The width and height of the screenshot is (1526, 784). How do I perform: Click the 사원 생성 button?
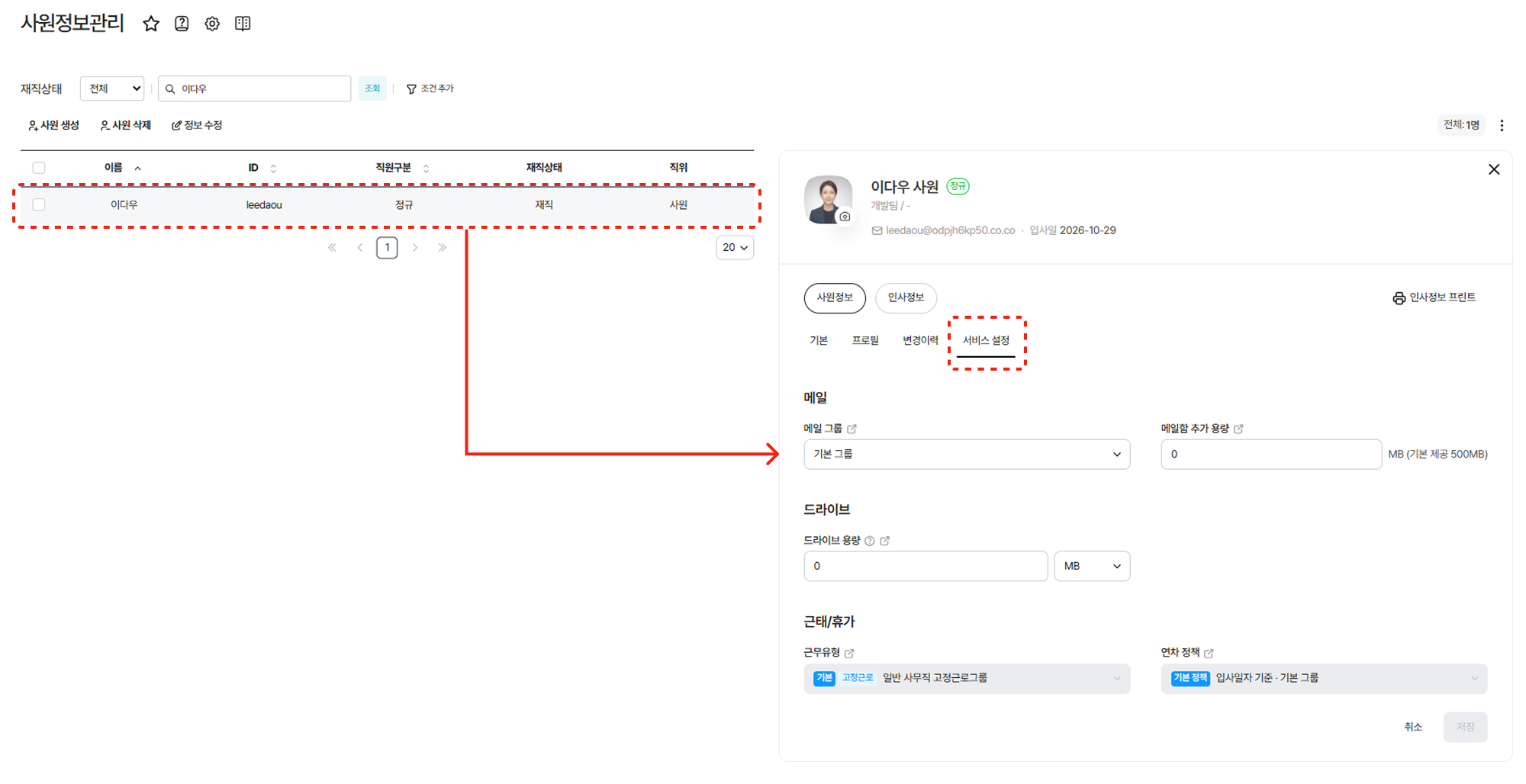click(53, 125)
